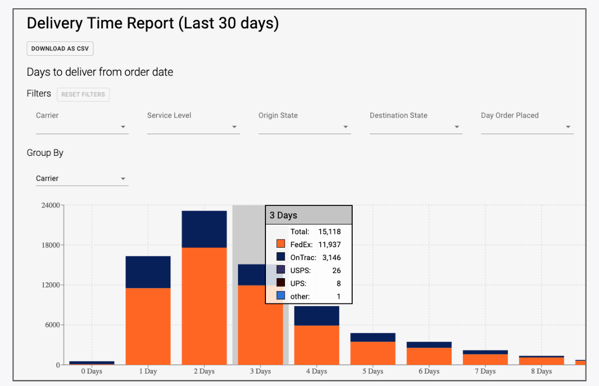Click the Reset Filters button
Viewport: 599px width, 386px height.
tap(83, 94)
